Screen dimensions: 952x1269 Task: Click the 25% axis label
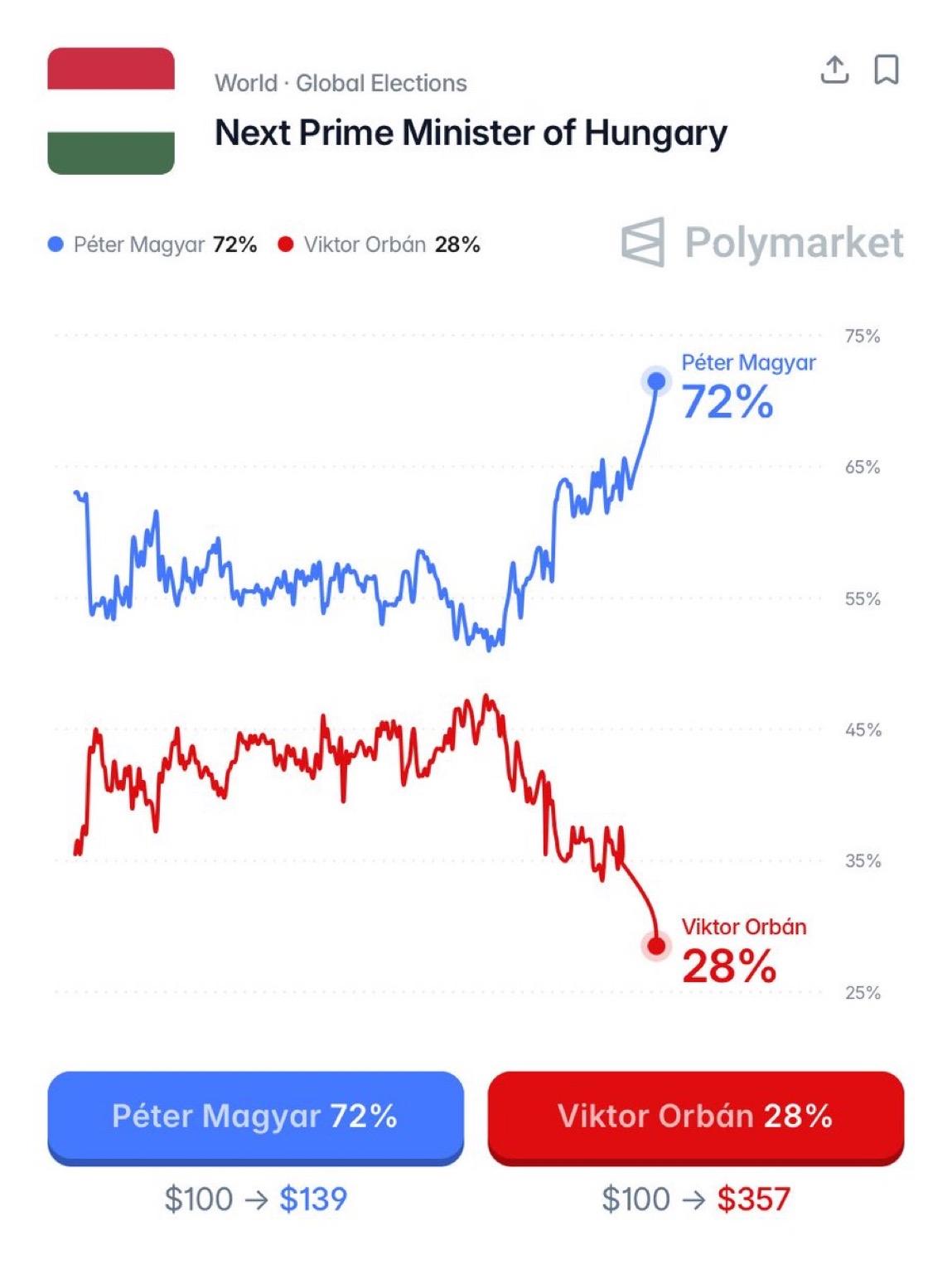click(862, 992)
